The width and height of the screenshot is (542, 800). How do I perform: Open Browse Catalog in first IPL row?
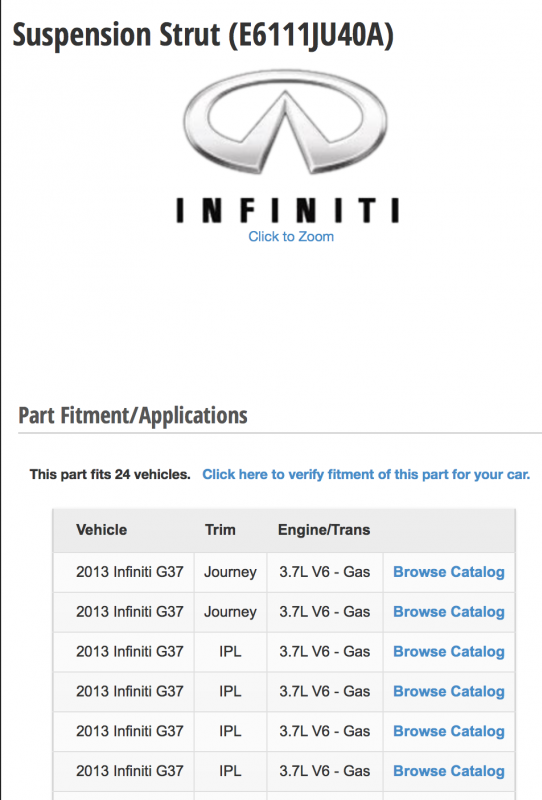pyautogui.click(x=449, y=652)
